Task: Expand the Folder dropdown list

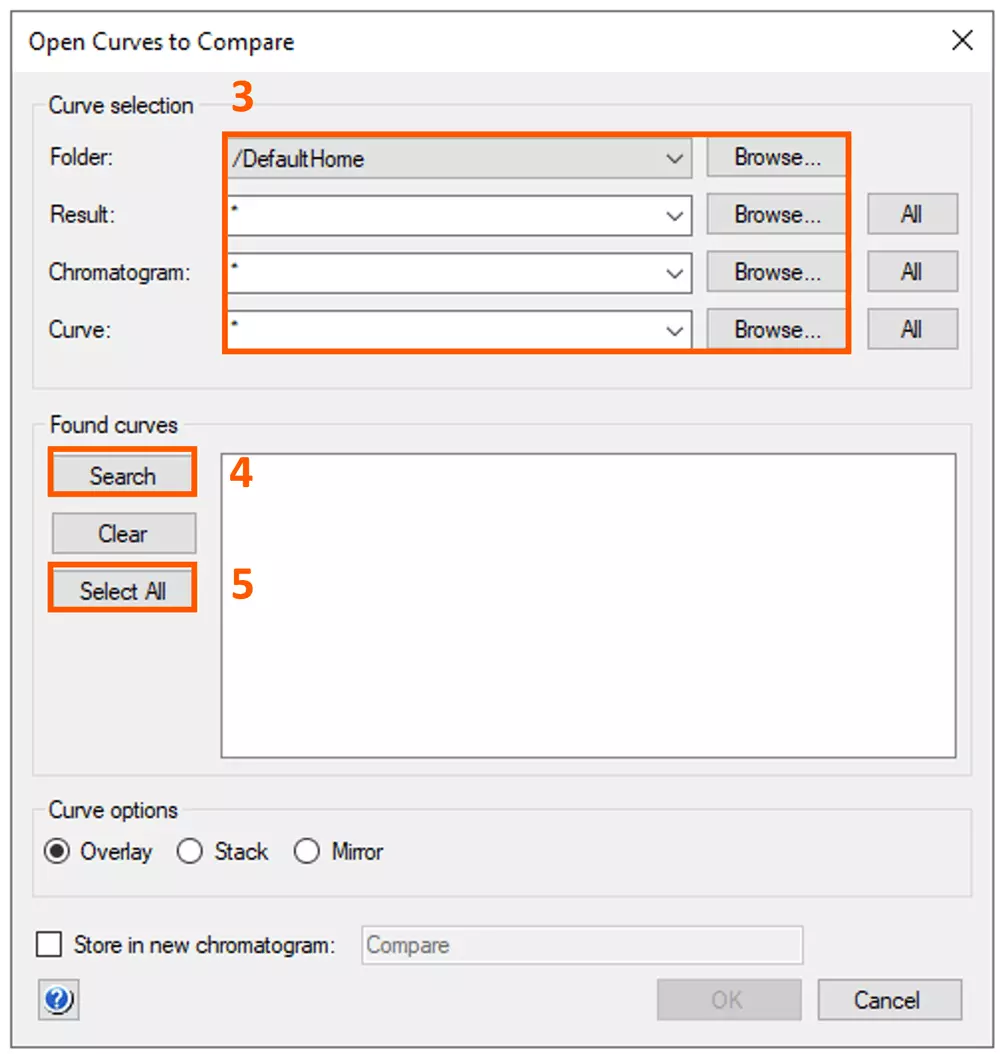Action: [x=675, y=158]
